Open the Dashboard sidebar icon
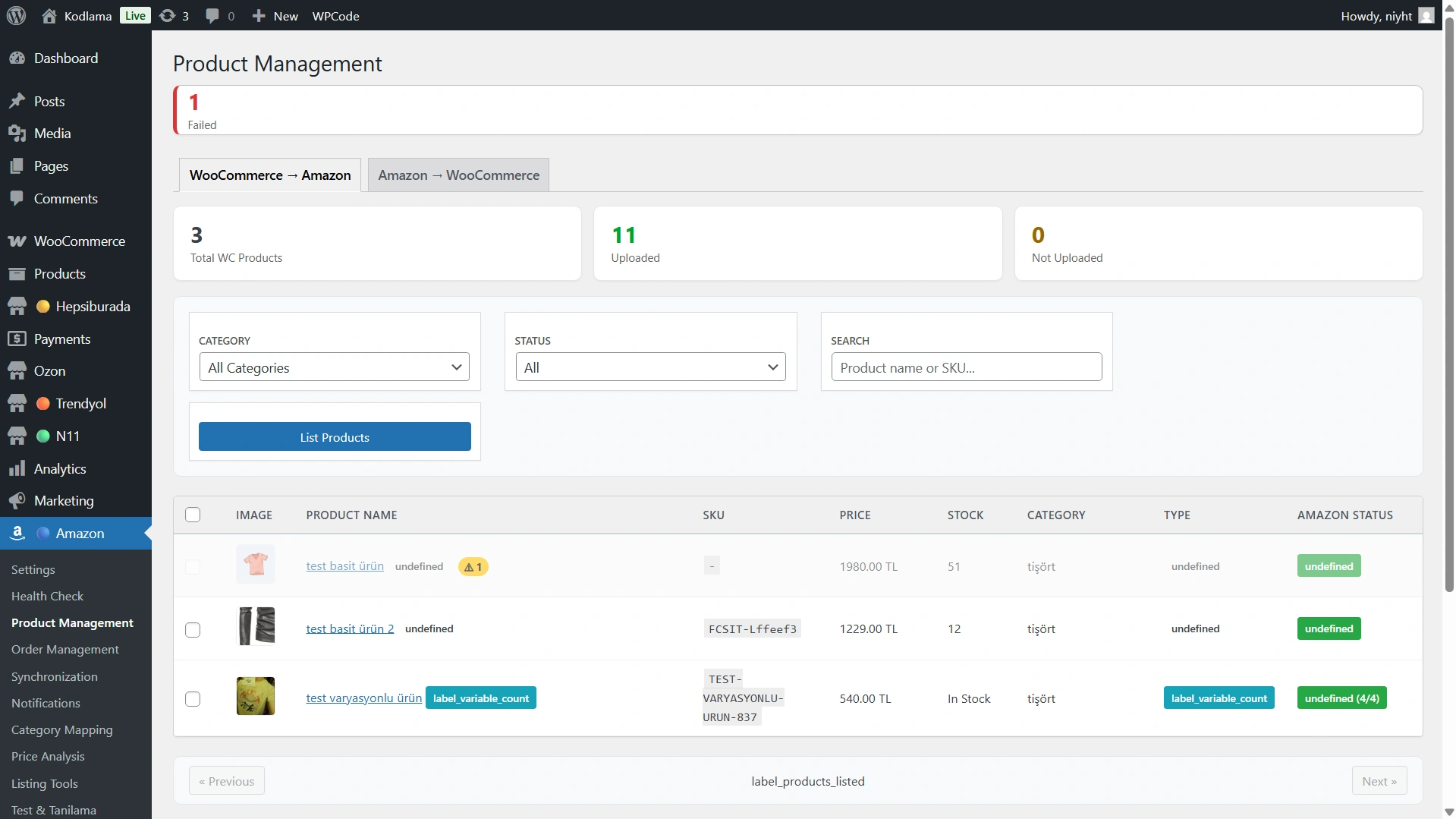The width and height of the screenshot is (1456, 819). click(17, 58)
